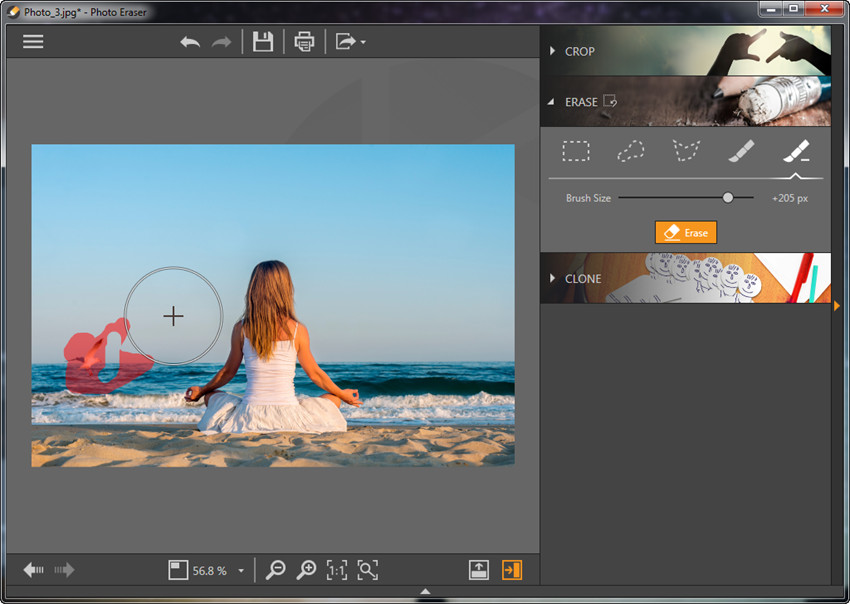Expand the CROP panel
Viewport: 850px width, 604px height.
click(x=552, y=51)
